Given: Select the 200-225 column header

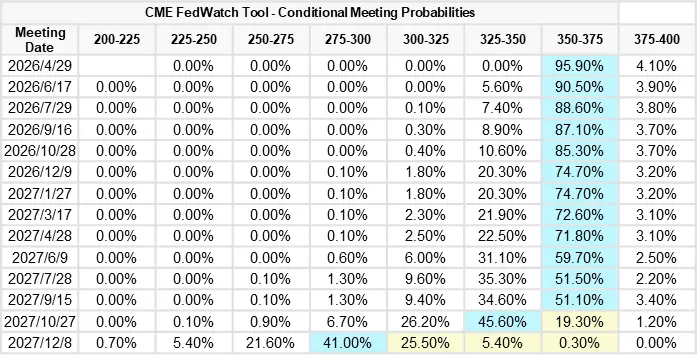Looking at the screenshot, I should (117, 40).
